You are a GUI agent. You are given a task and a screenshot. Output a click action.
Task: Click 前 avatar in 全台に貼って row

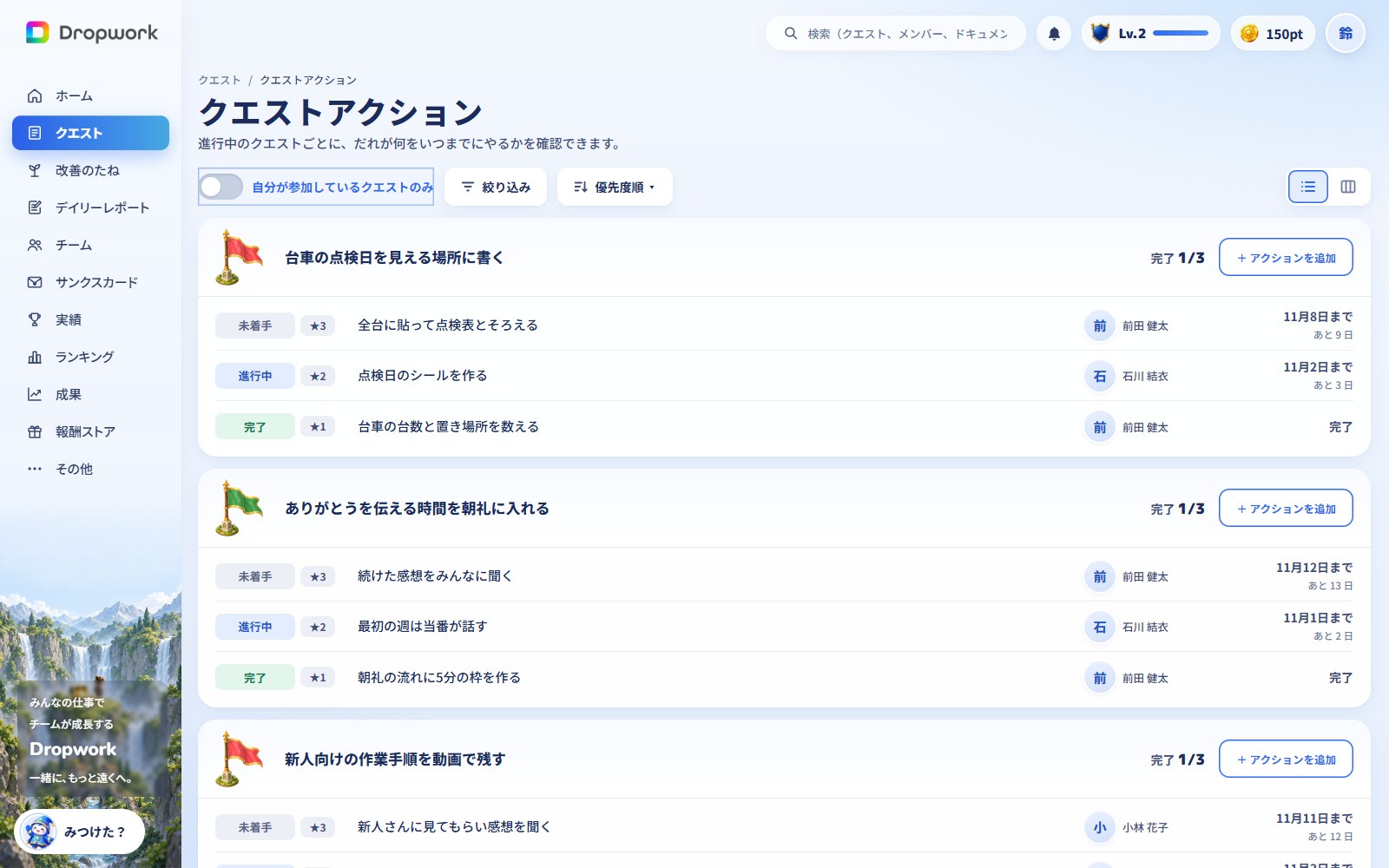(x=1100, y=325)
